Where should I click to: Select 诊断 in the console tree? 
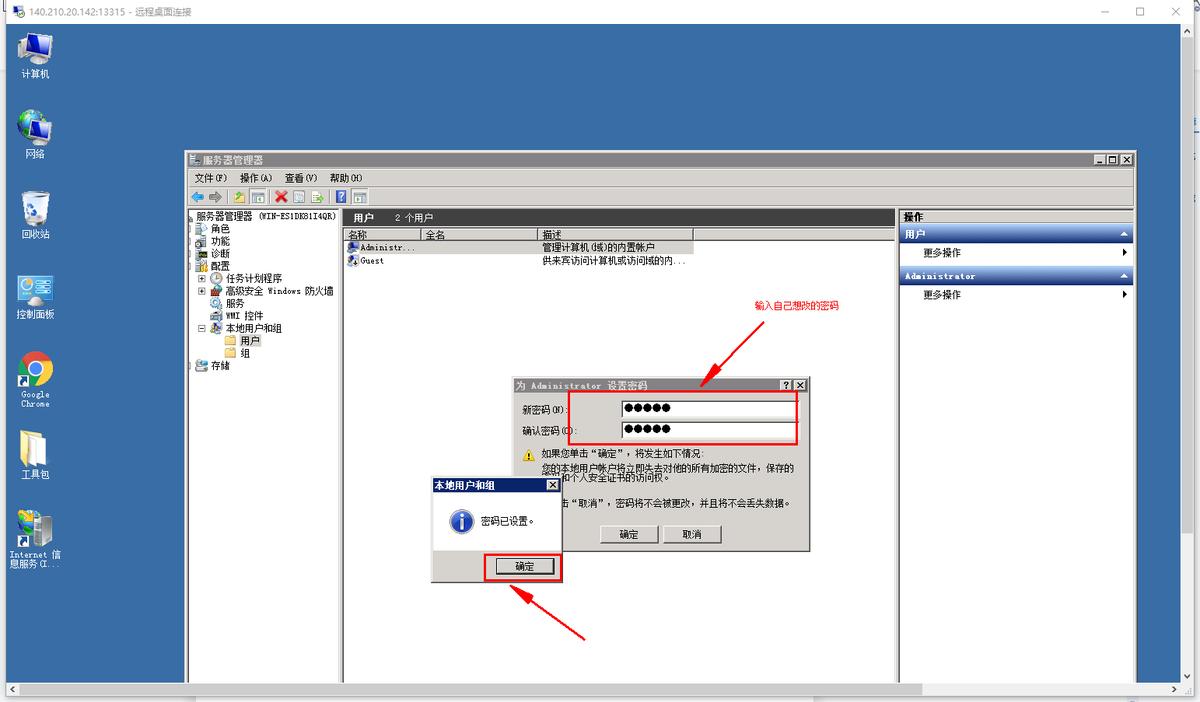pos(220,253)
